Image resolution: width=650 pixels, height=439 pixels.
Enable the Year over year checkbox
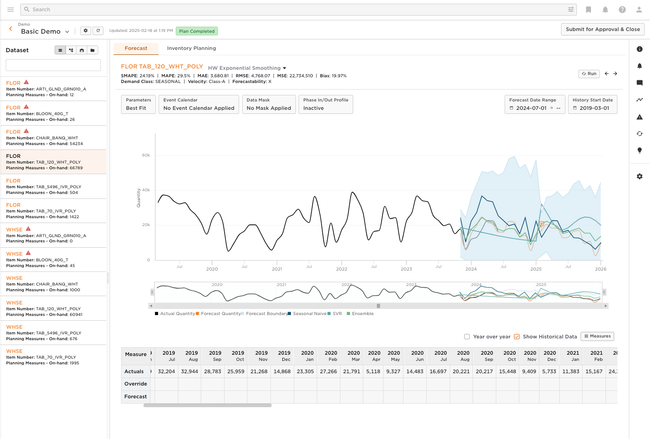pyautogui.click(x=467, y=337)
